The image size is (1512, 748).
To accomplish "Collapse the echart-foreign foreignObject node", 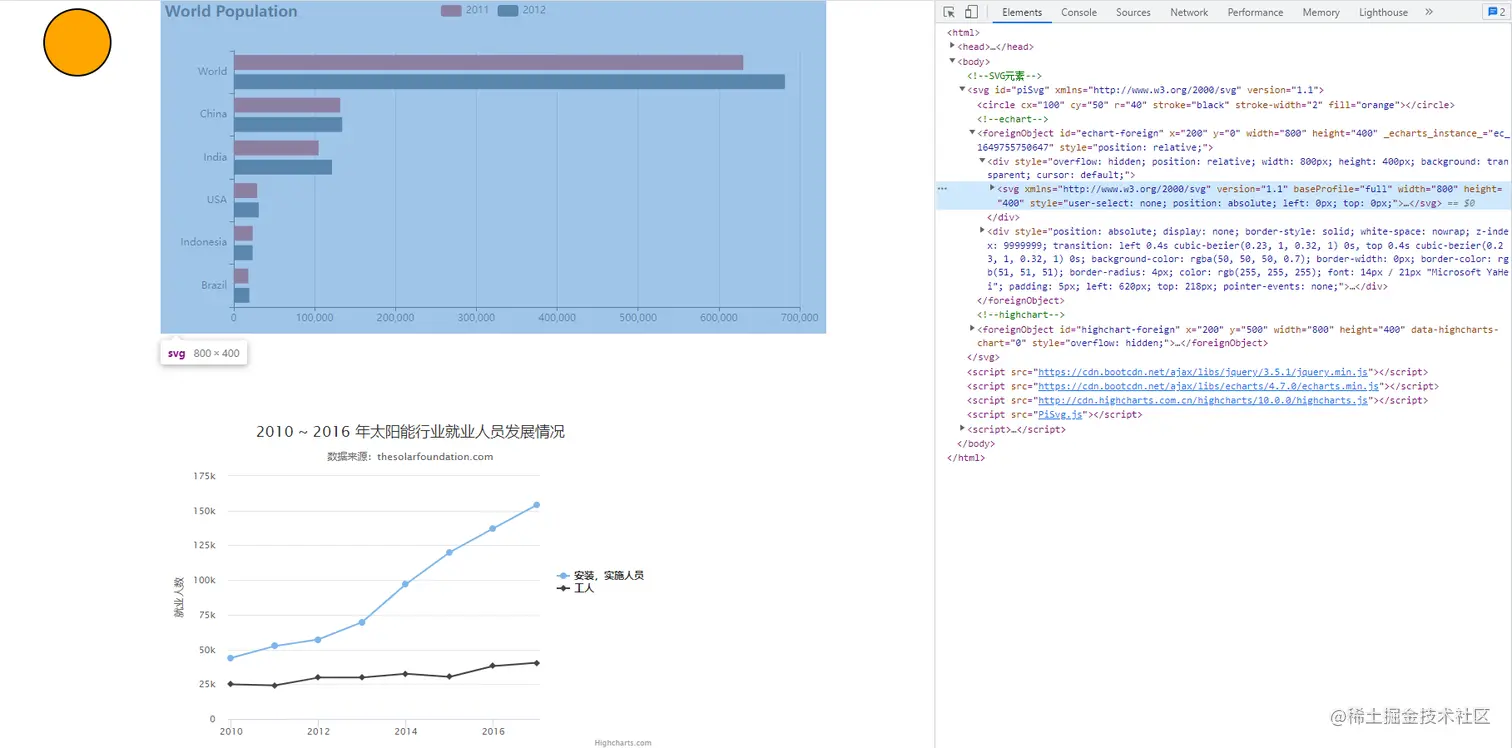I will [x=972, y=132].
